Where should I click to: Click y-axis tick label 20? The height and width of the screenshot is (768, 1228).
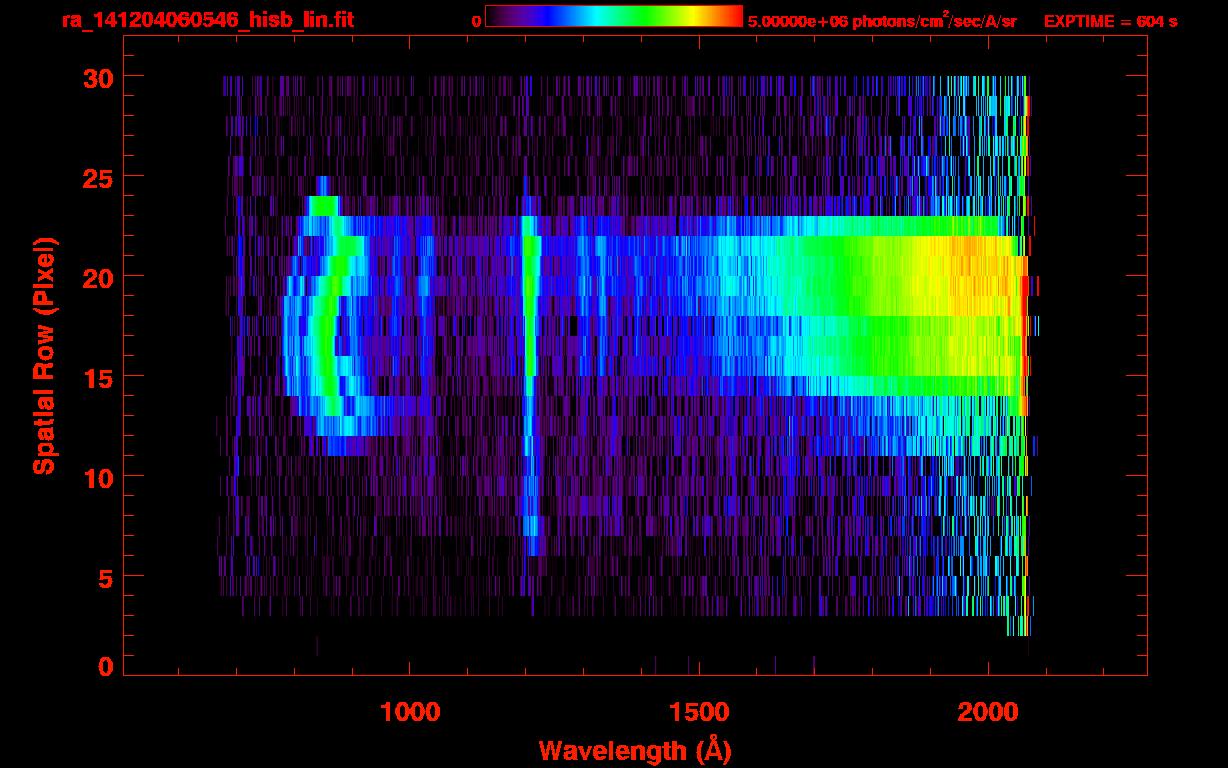point(96,277)
